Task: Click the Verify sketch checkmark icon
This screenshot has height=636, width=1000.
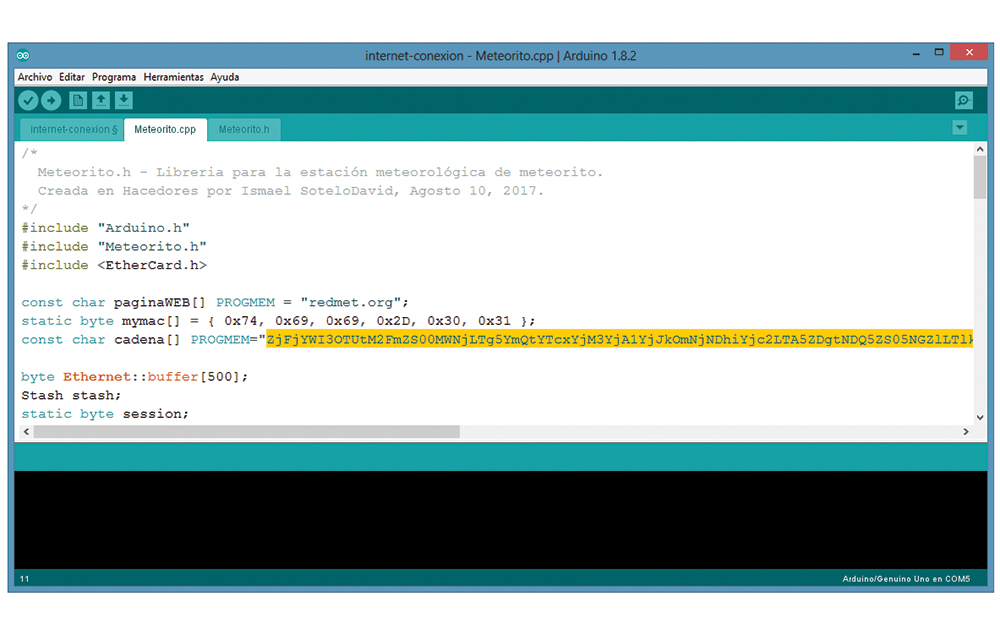Action: (x=28, y=100)
